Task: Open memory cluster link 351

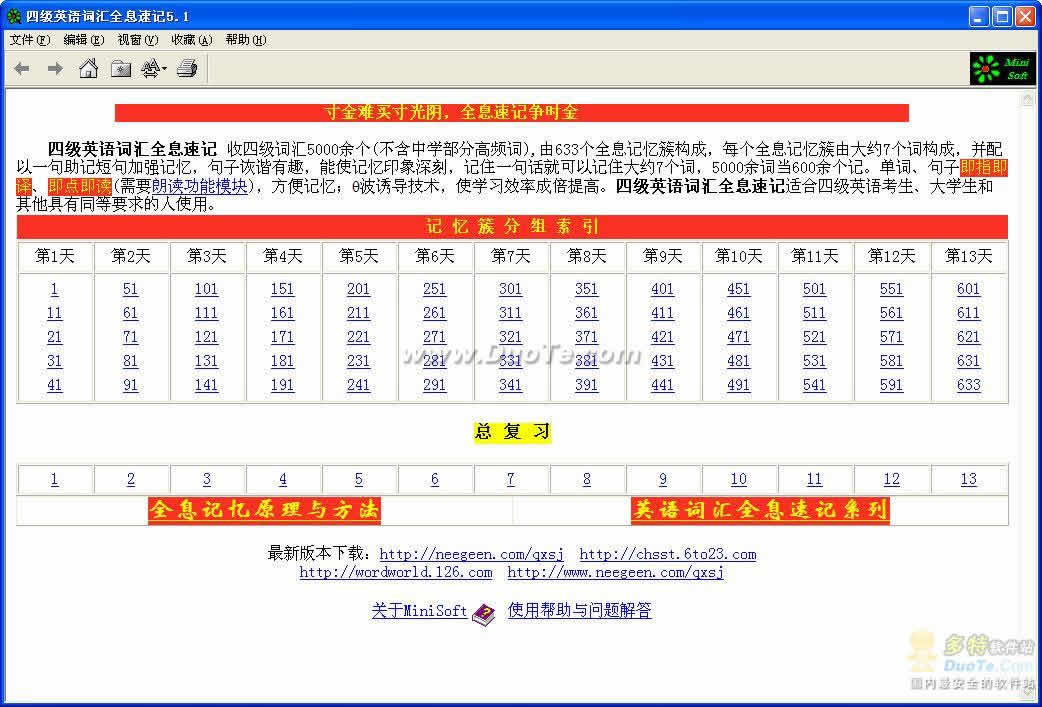Action: tap(586, 289)
